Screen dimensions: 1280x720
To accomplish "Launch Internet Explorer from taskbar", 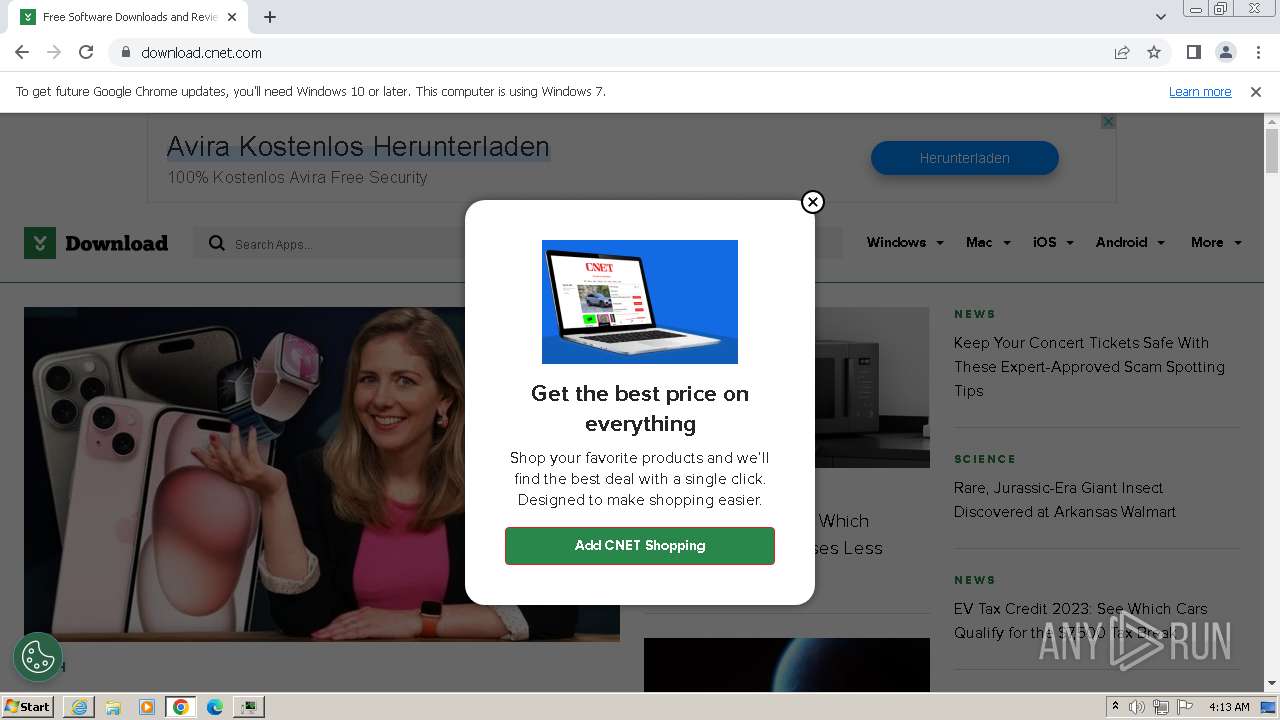I will (79, 707).
